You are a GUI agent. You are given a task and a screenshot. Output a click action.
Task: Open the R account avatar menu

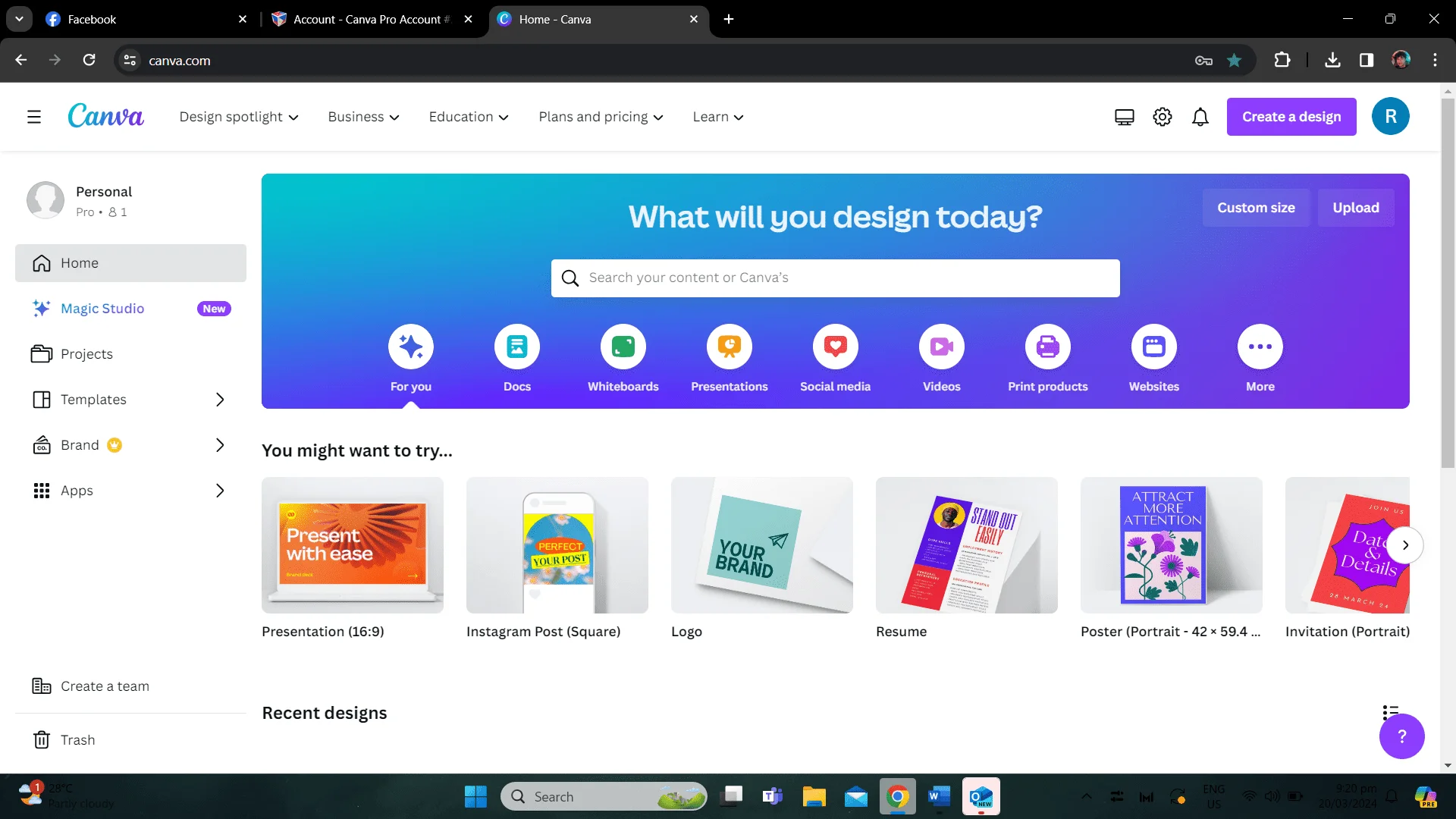[1391, 117]
